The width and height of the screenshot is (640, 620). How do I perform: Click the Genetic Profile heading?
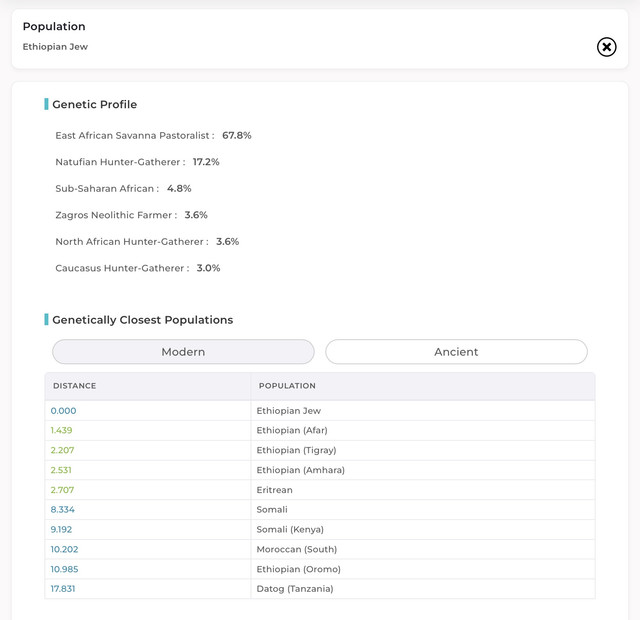click(x=95, y=104)
